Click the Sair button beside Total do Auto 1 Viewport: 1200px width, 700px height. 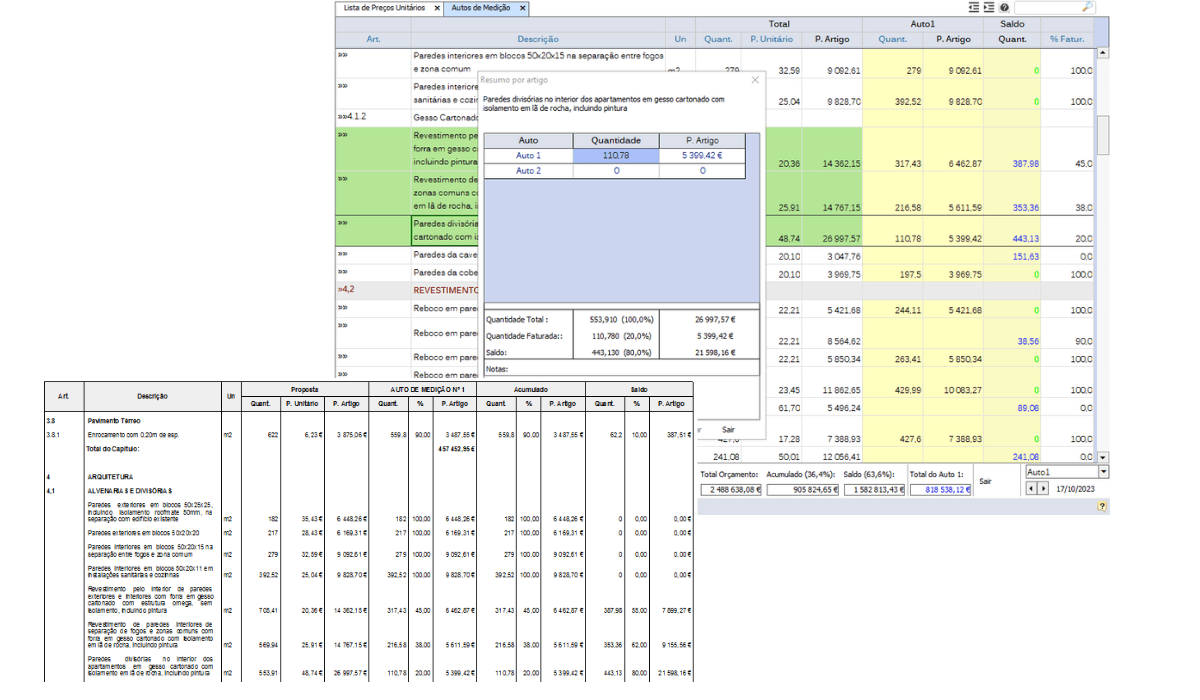click(x=985, y=481)
